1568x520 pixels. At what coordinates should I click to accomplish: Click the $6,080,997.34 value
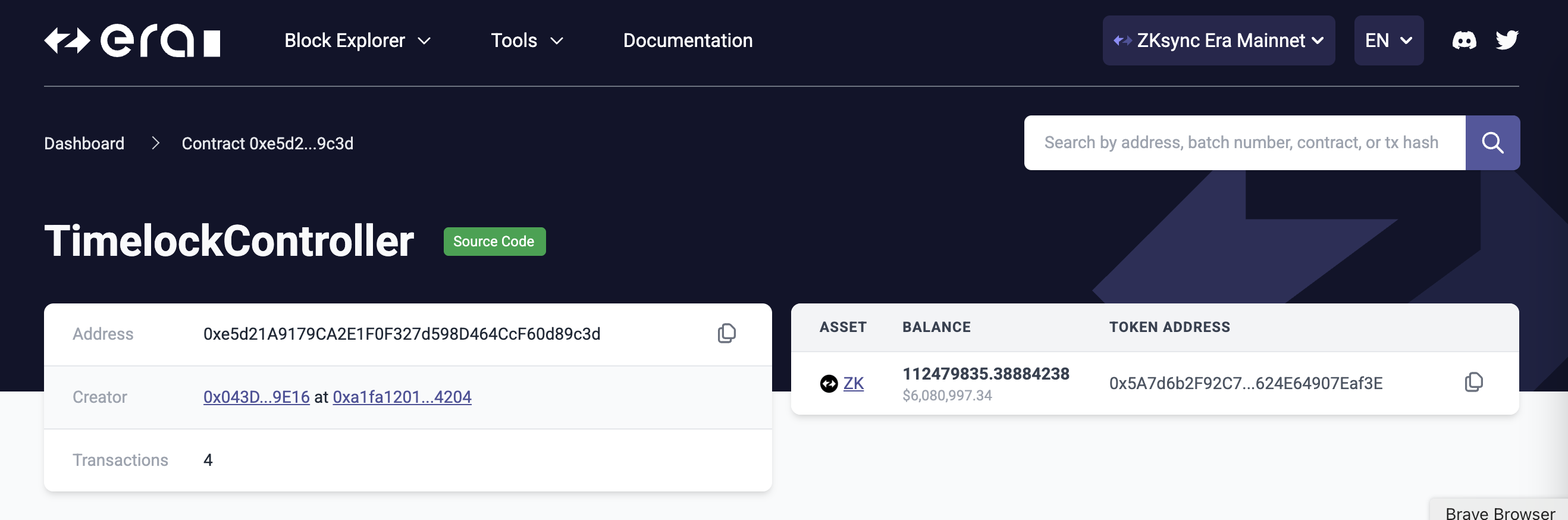[946, 396]
